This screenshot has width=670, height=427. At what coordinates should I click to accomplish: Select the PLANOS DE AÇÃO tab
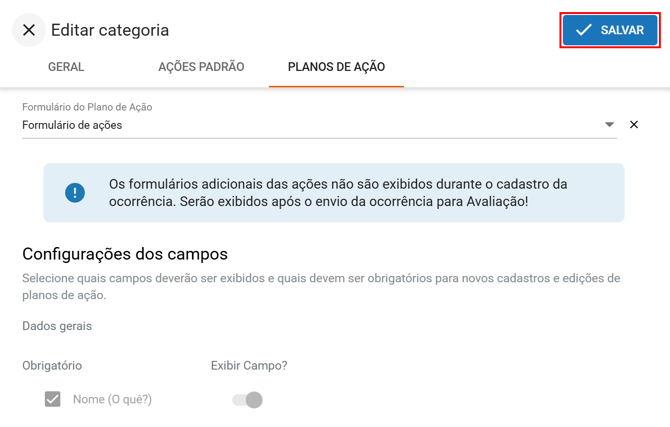pos(336,67)
